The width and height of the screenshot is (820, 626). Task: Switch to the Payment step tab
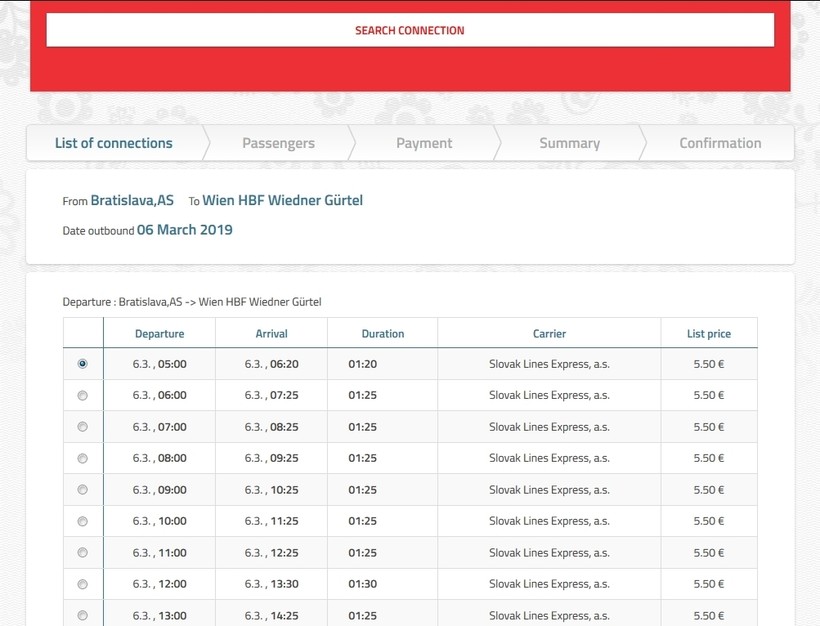[x=424, y=143]
